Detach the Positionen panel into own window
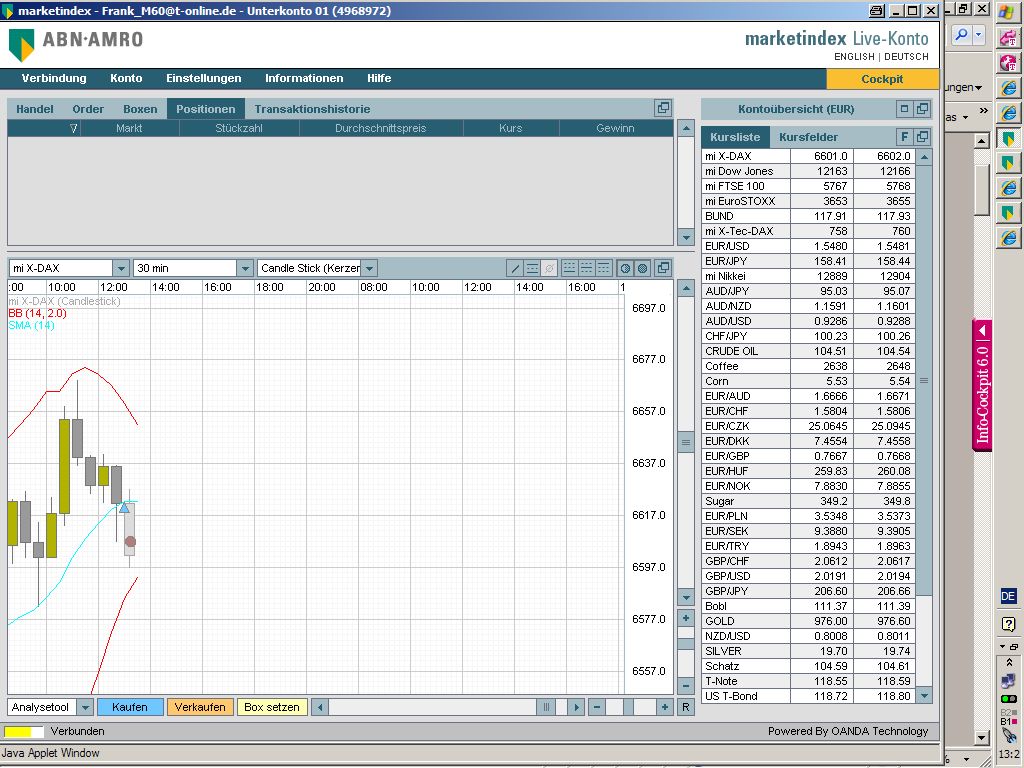This screenshot has width=1024, height=768. point(662,109)
